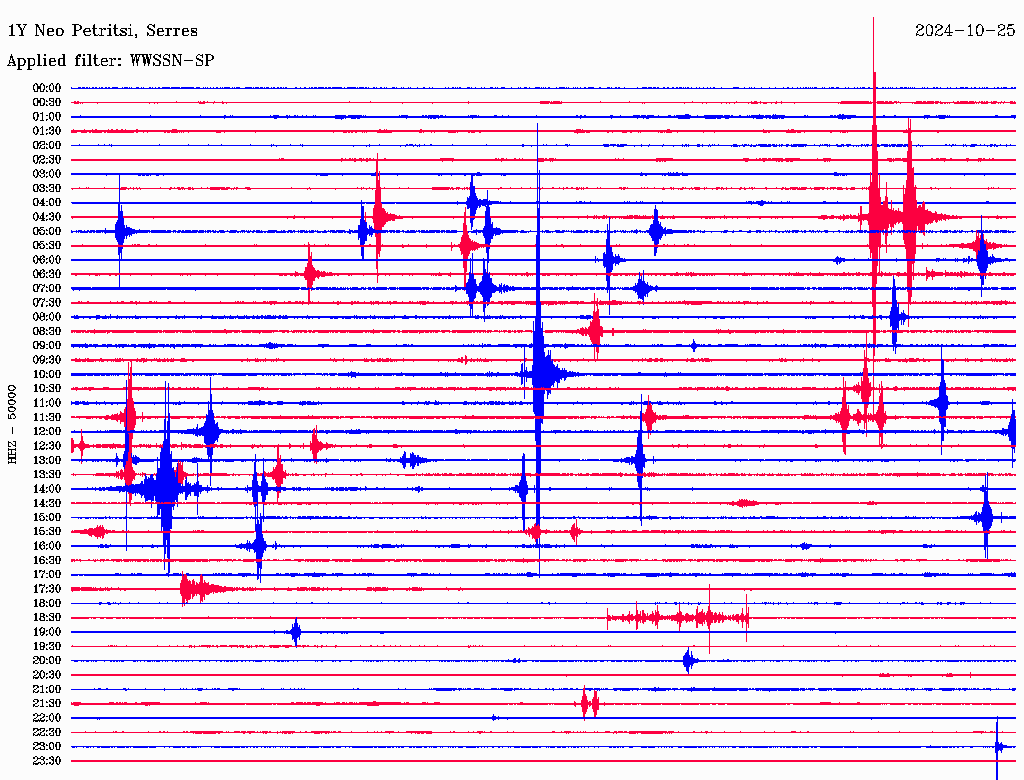Select the "12:30" time label
The width and height of the screenshot is (1024, 780).
tap(46, 446)
